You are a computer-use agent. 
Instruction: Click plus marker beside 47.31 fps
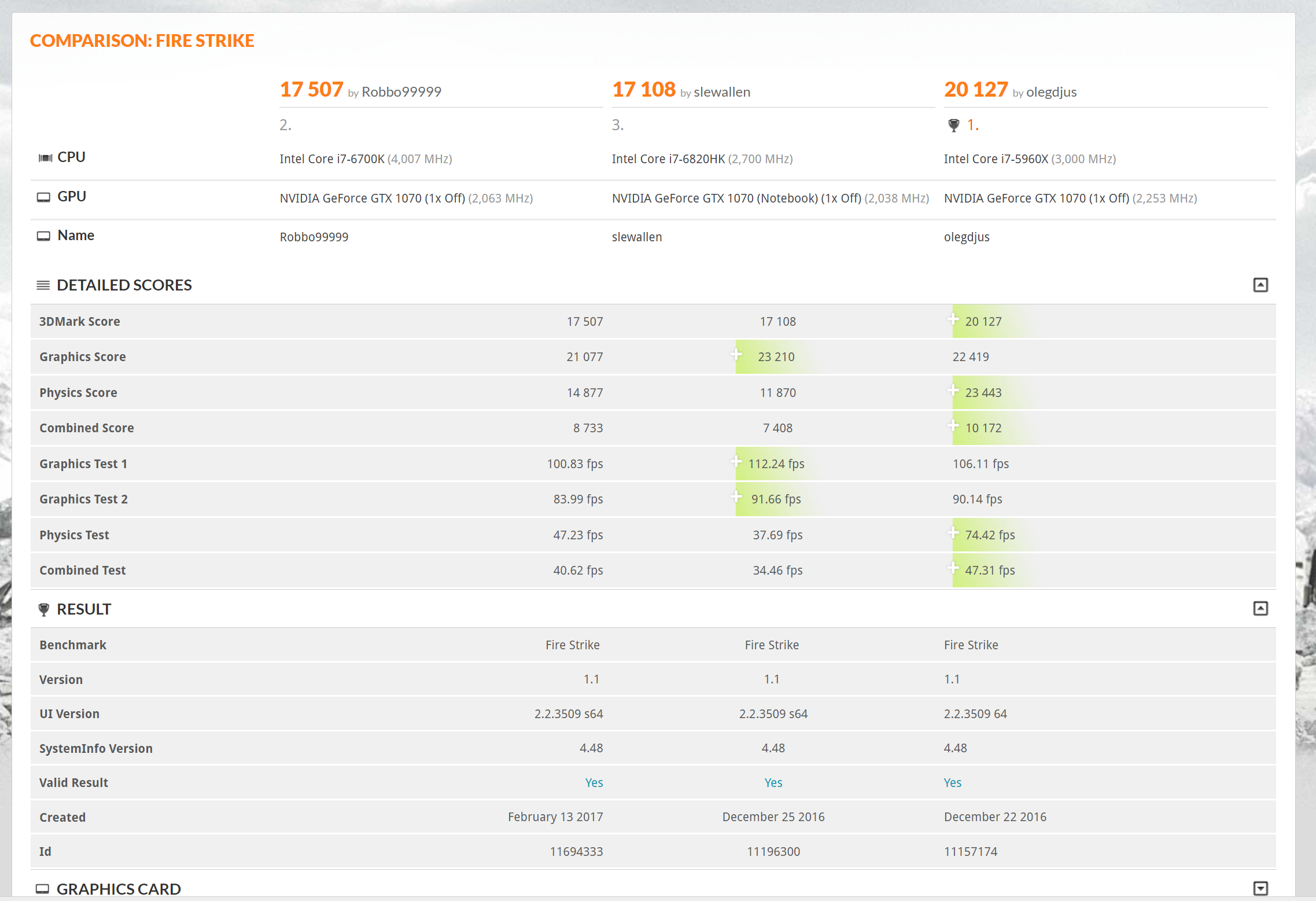(953, 568)
